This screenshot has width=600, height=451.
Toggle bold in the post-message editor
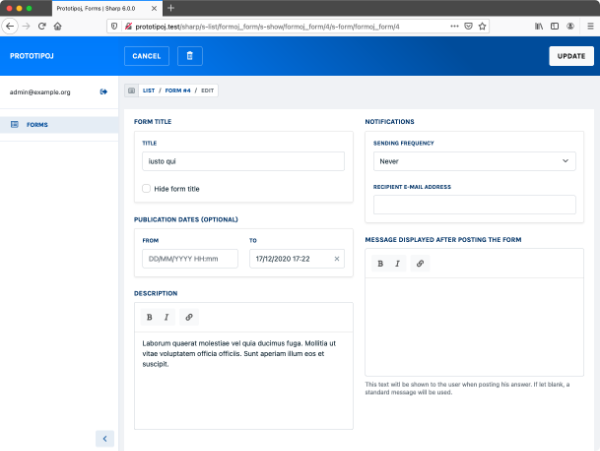pyautogui.click(x=380, y=264)
